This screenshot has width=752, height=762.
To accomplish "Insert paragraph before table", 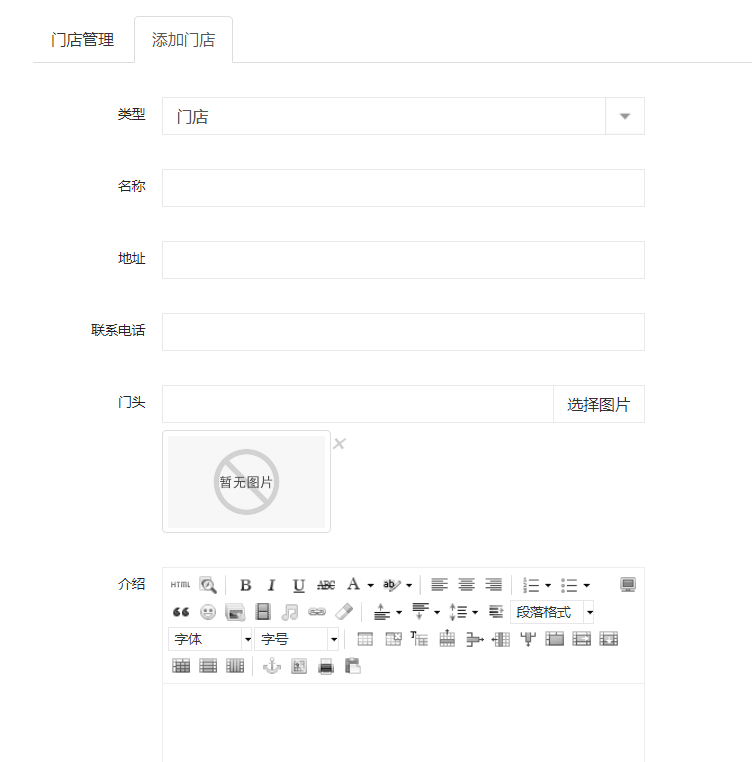I will (420, 639).
